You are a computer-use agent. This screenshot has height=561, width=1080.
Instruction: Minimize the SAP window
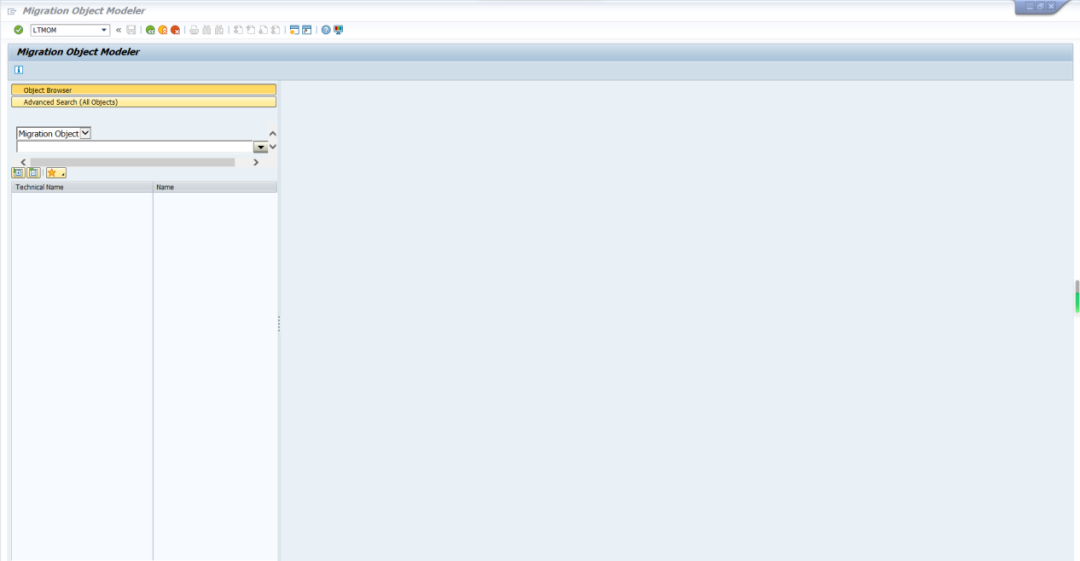pyautogui.click(x=1030, y=6)
